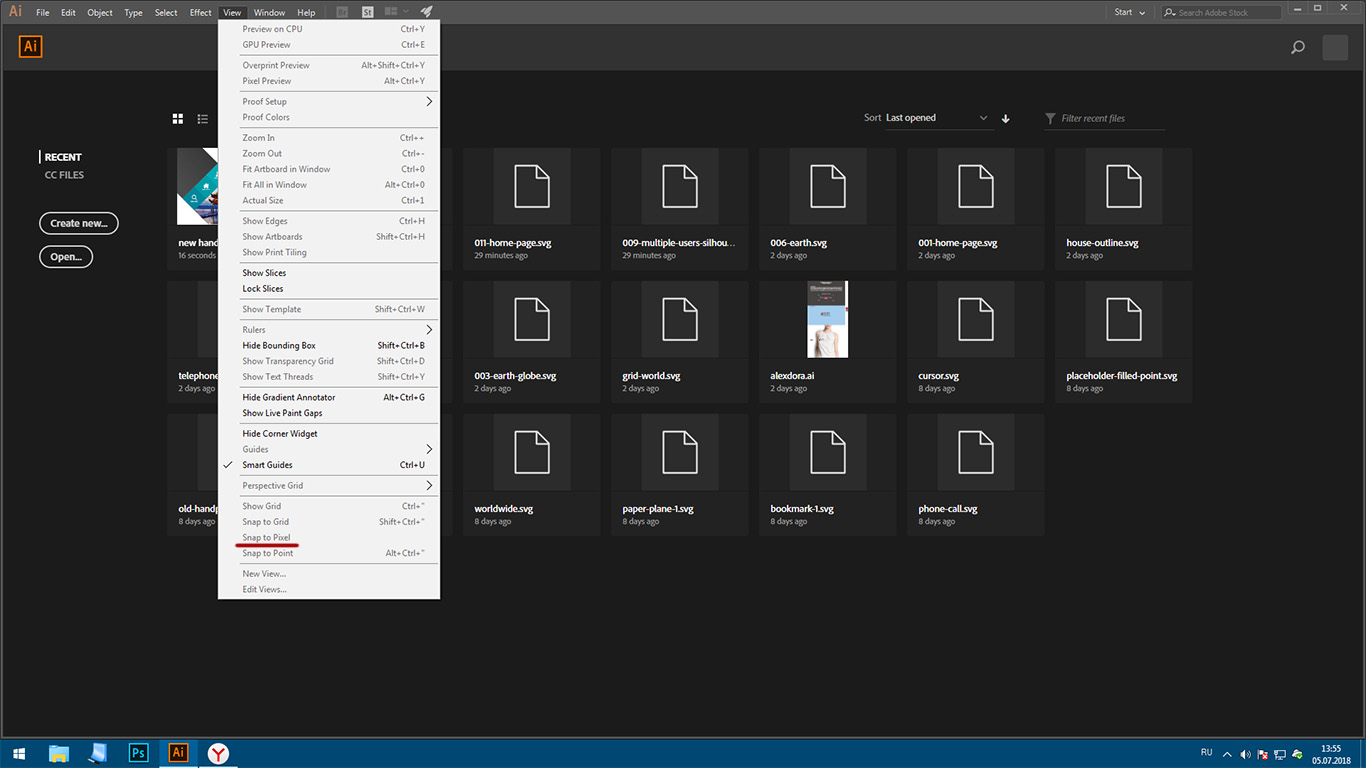Open the Window menu

(x=269, y=13)
